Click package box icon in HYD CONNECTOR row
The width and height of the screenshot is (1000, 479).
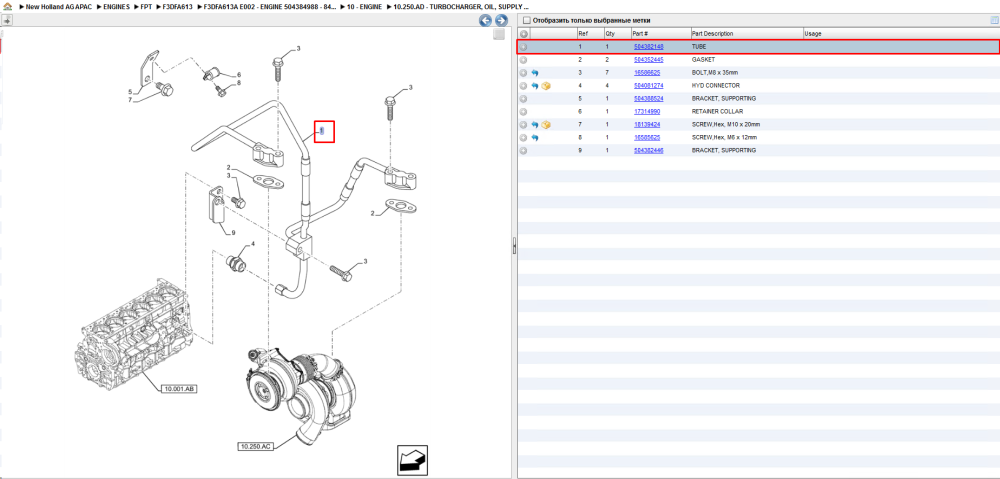(x=546, y=85)
